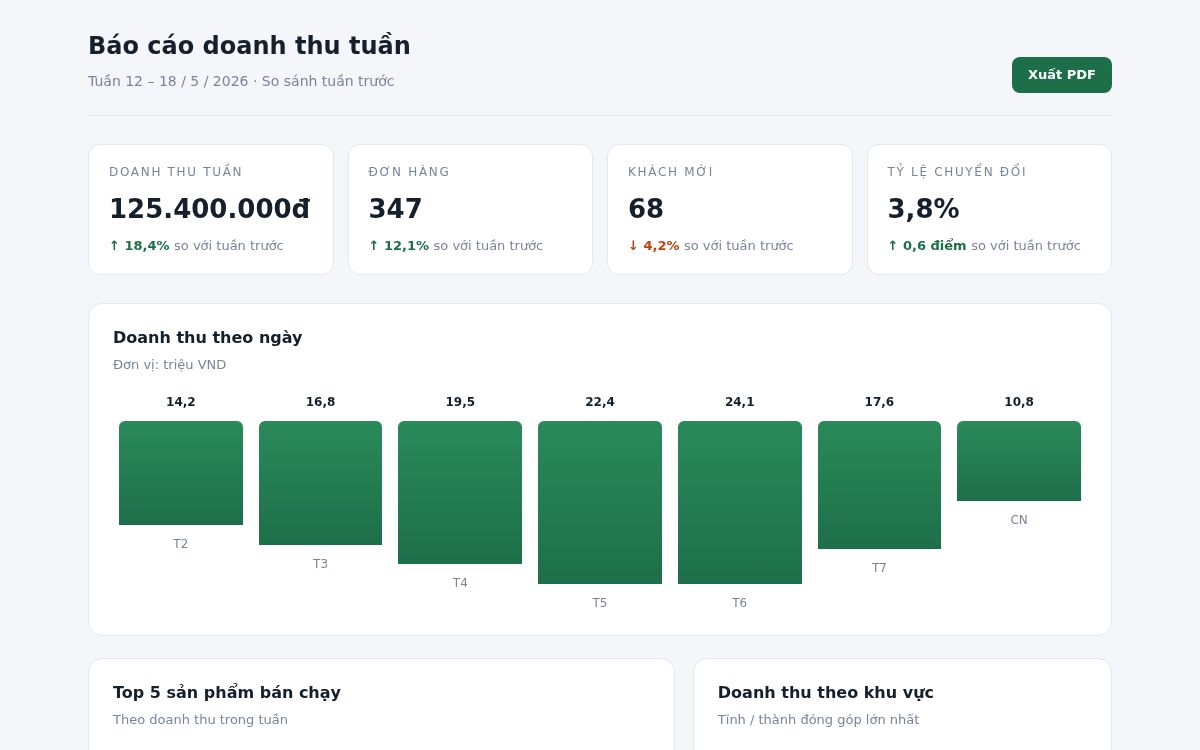Select the T3 revenue bar
Image resolution: width=1200 pixels, height=750 pixels.
(320, 483)
